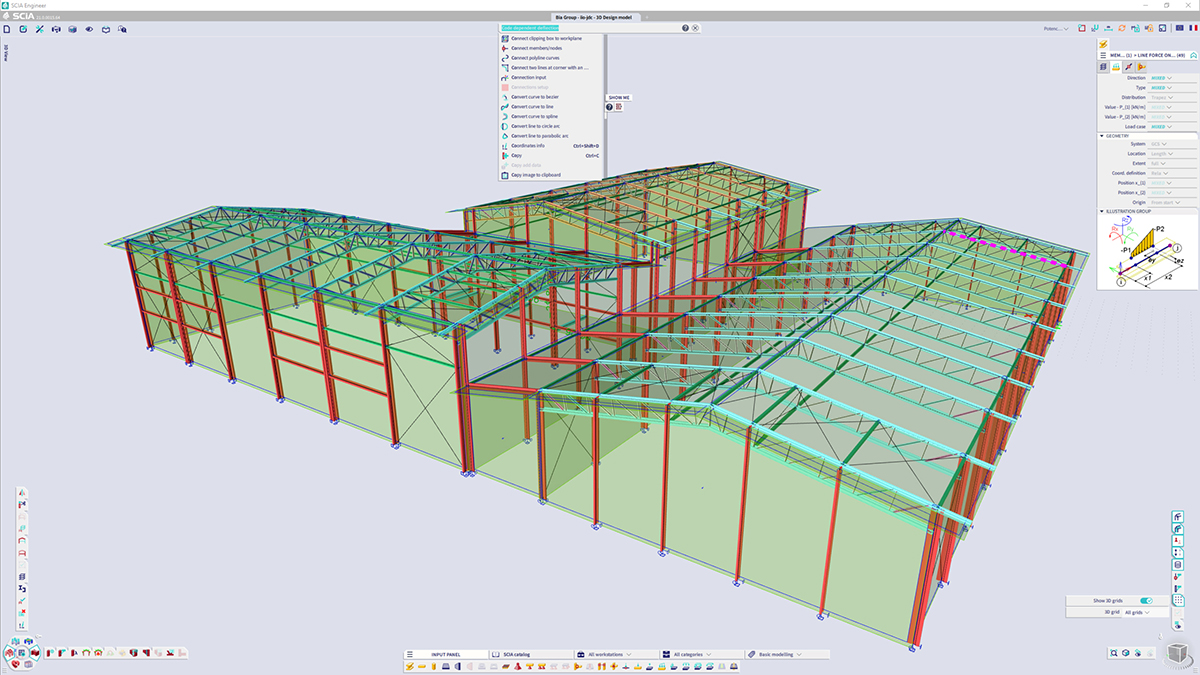
Task: Click the SCIA logo icon at top left
Action: tap(7, 17)
